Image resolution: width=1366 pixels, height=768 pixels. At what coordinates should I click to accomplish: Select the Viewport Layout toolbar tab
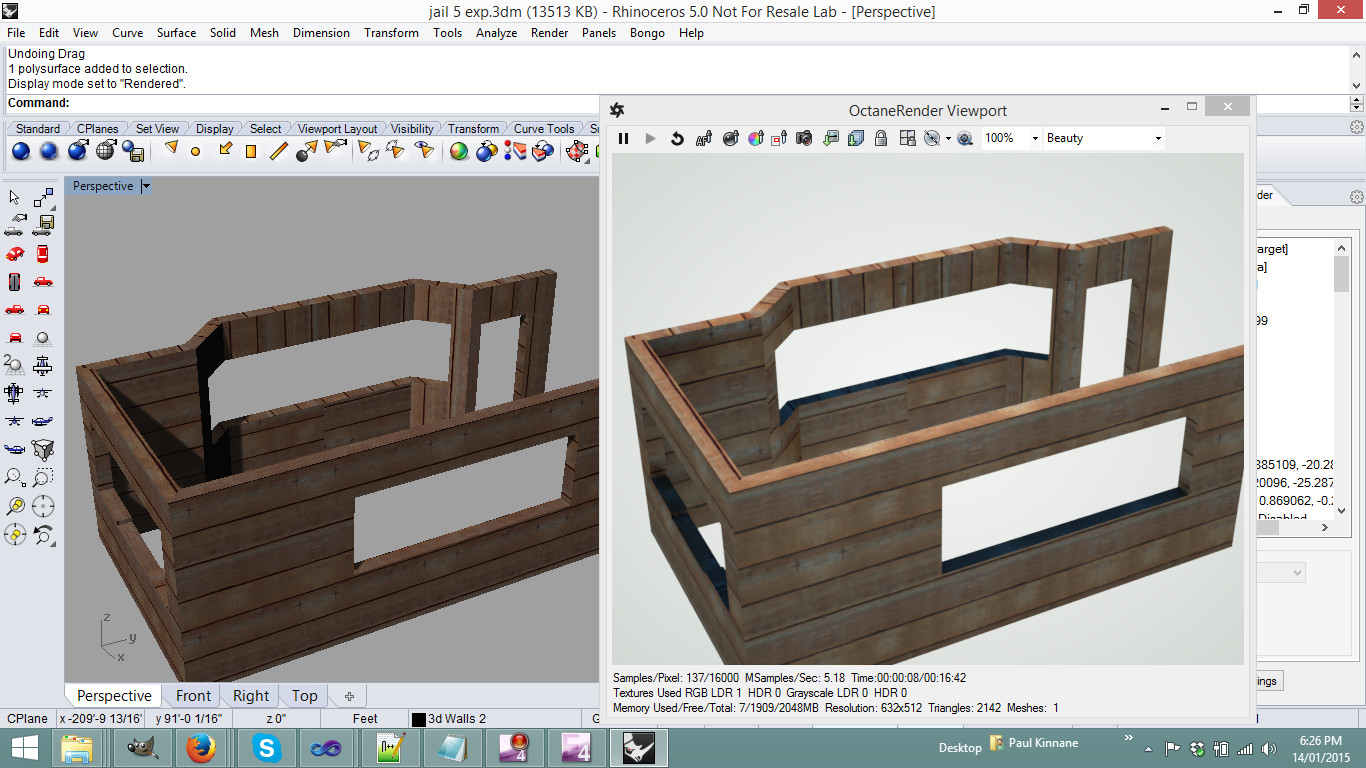tap(337, 129)
